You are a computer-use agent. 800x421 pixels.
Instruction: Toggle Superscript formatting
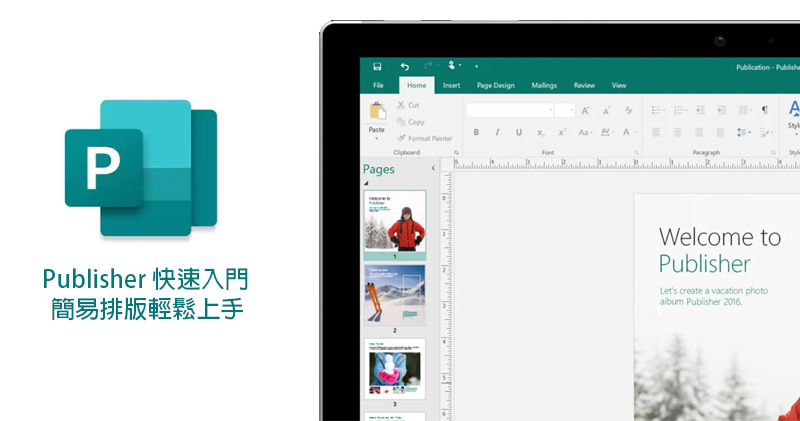click(x=562, y=132)
